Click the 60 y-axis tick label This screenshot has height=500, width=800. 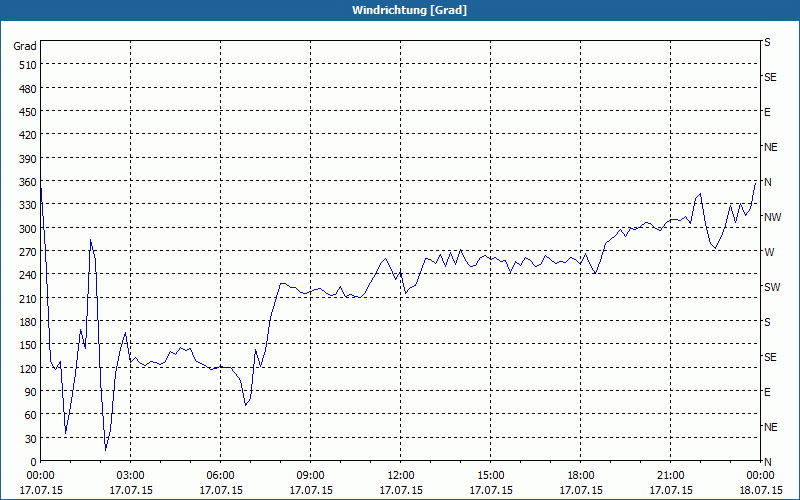click(31, 415)
